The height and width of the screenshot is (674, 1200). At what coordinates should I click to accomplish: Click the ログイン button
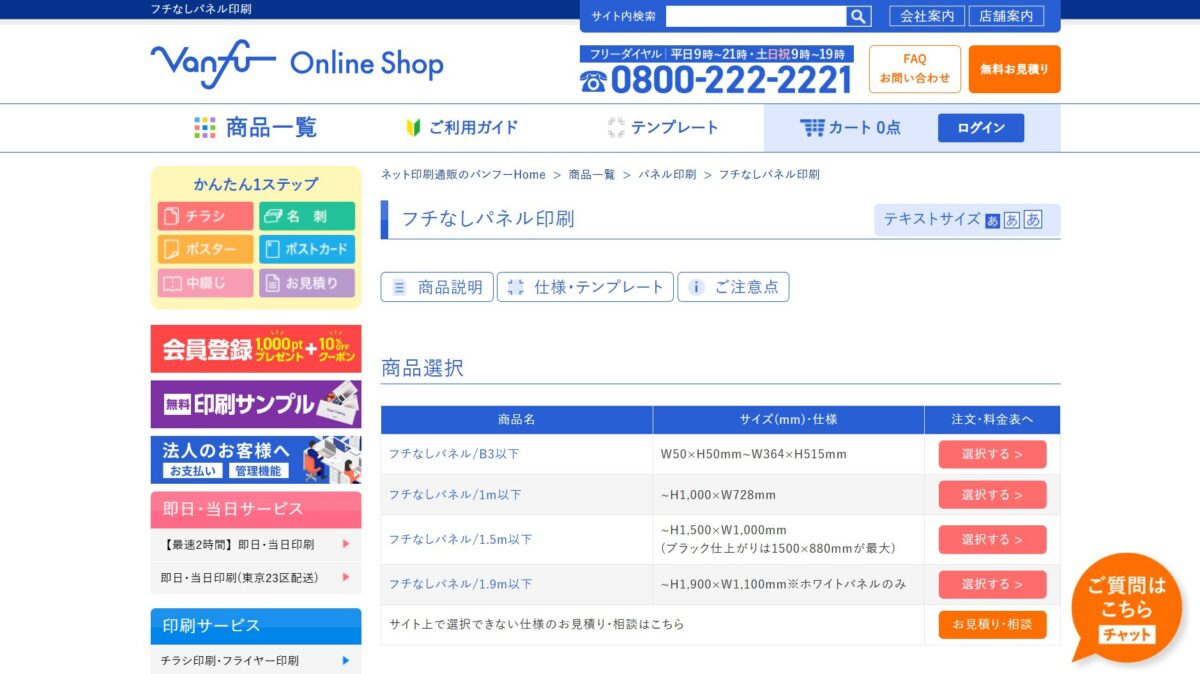pos(981,128)
